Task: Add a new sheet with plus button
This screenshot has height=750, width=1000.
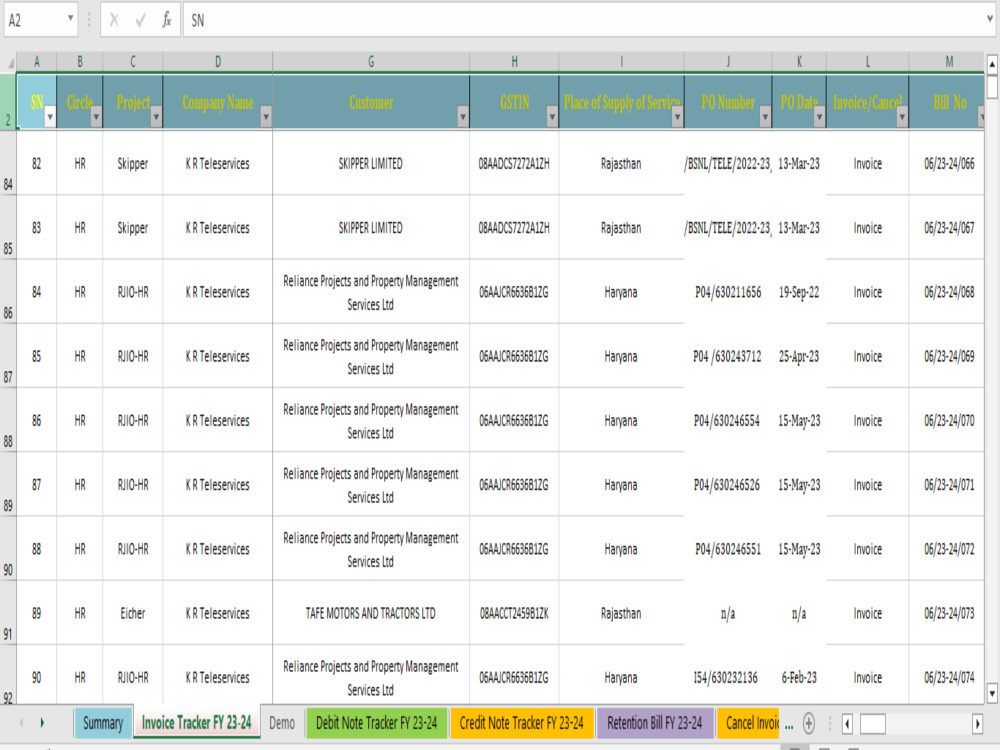Action: 808,723
